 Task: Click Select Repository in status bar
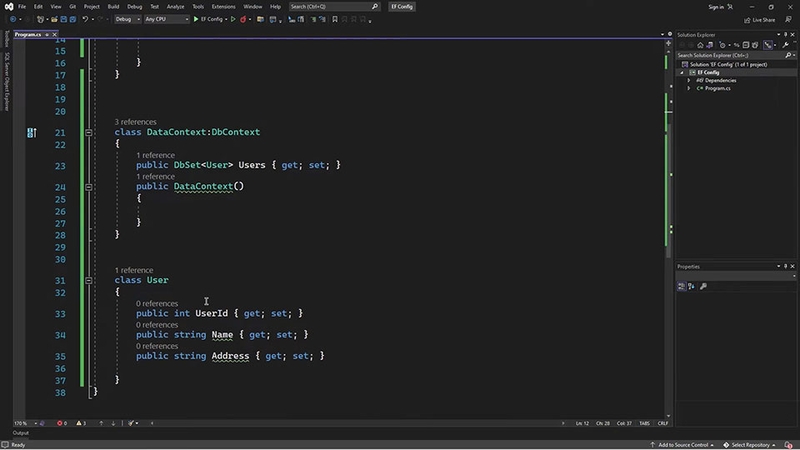[x=749, y=445]
